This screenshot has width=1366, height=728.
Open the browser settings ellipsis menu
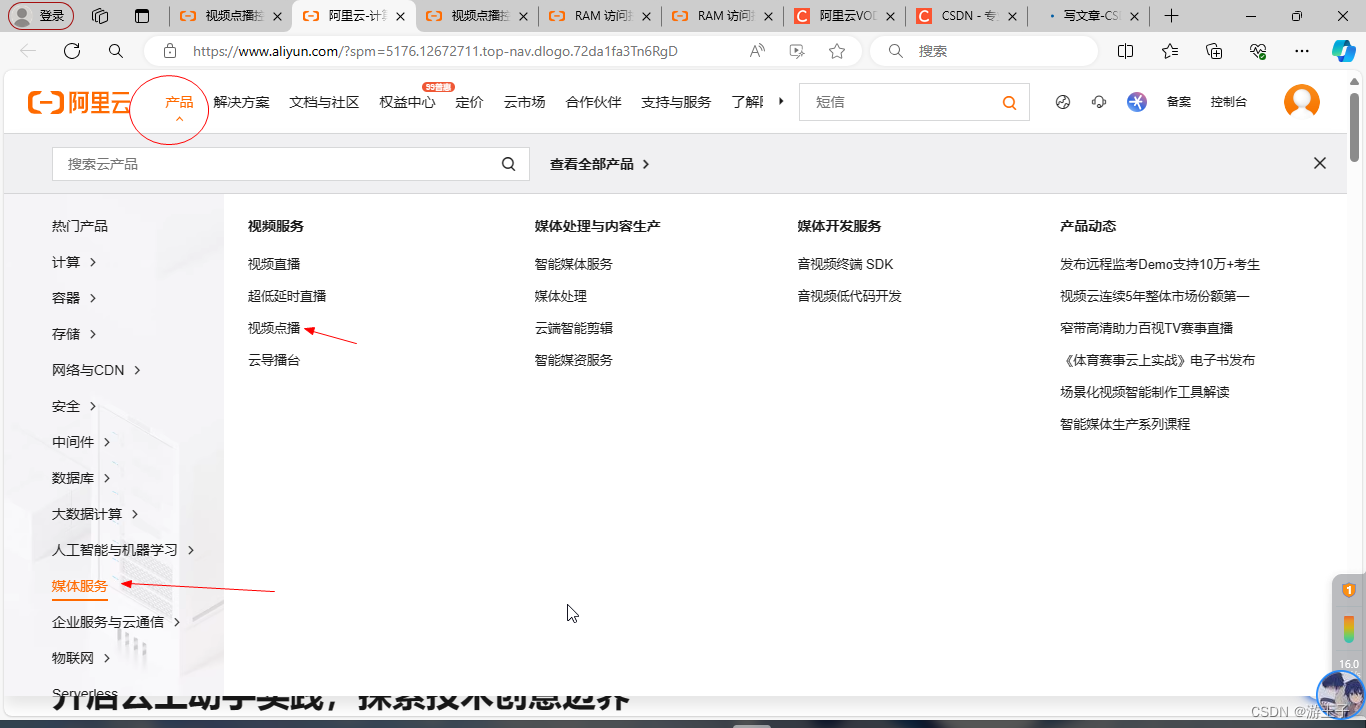(1301, 51)
